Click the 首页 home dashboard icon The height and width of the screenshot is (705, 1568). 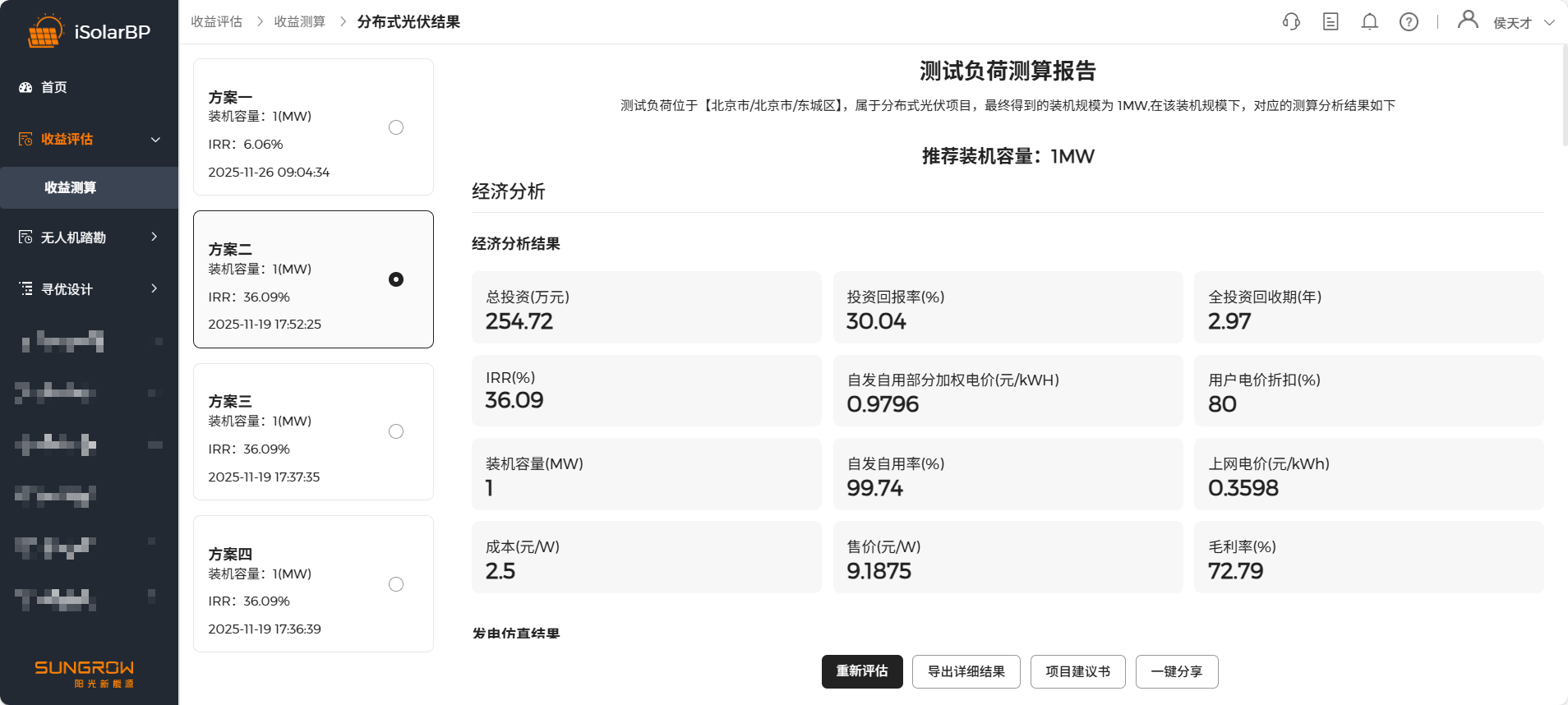click(x=25, y=87)
